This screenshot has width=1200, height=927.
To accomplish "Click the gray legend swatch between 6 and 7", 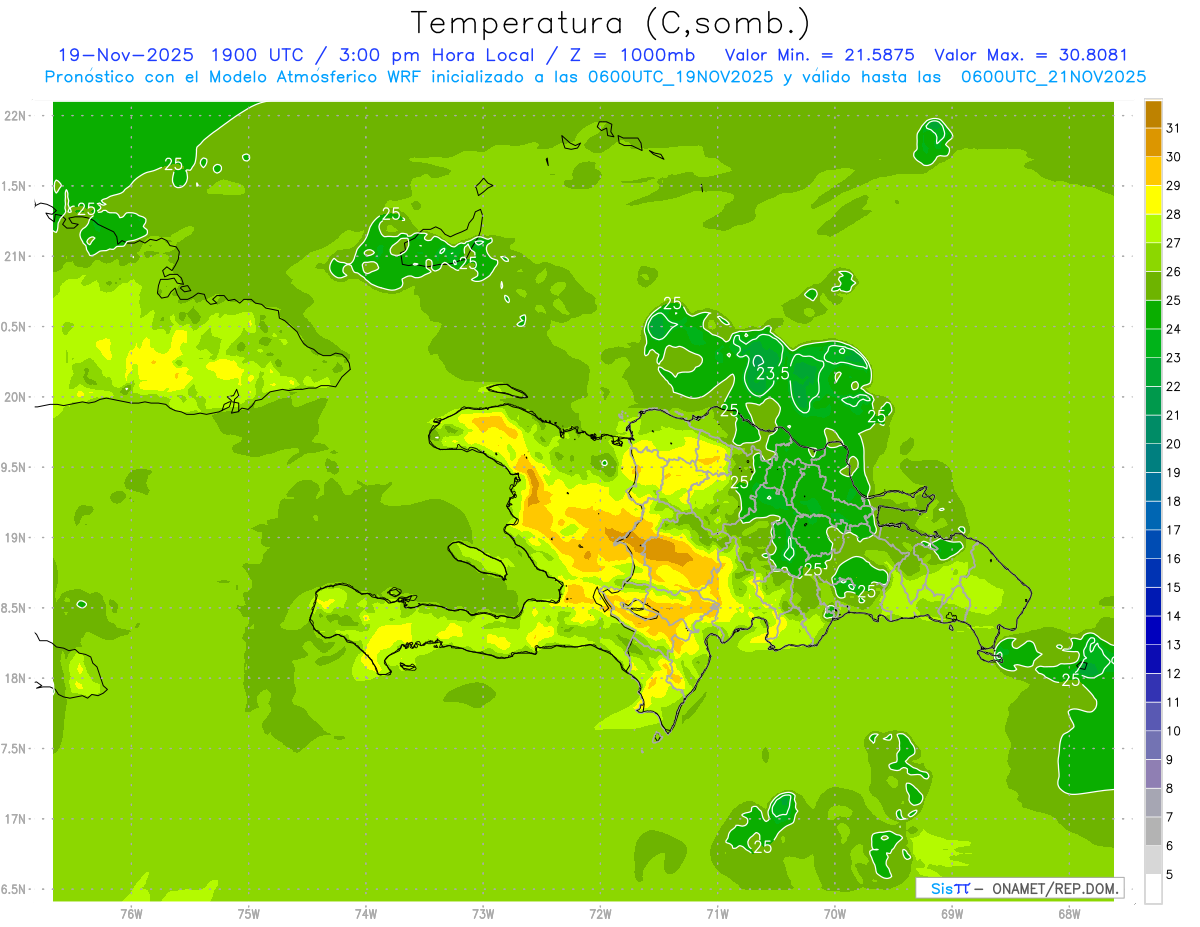I will [x=1153, y=831].
